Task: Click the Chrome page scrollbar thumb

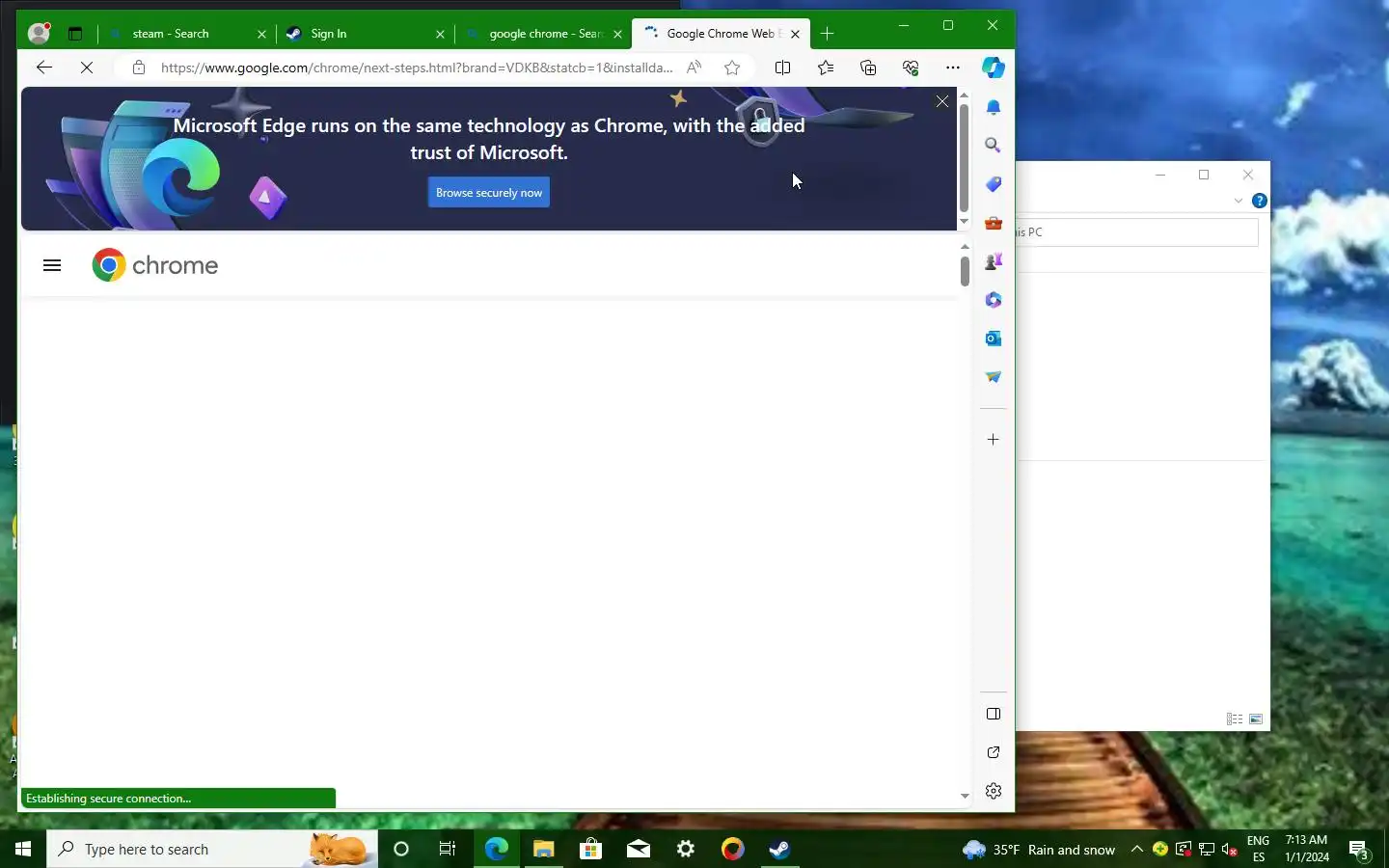Action: pos(965,271)
